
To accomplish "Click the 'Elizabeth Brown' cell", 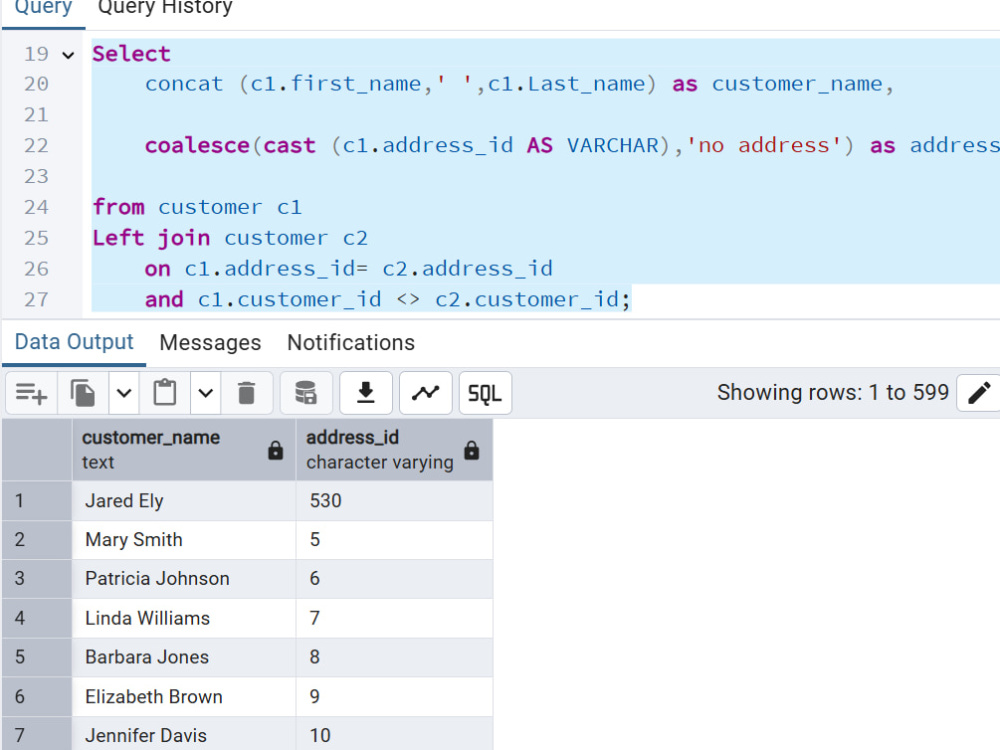I will coord(184,697).
